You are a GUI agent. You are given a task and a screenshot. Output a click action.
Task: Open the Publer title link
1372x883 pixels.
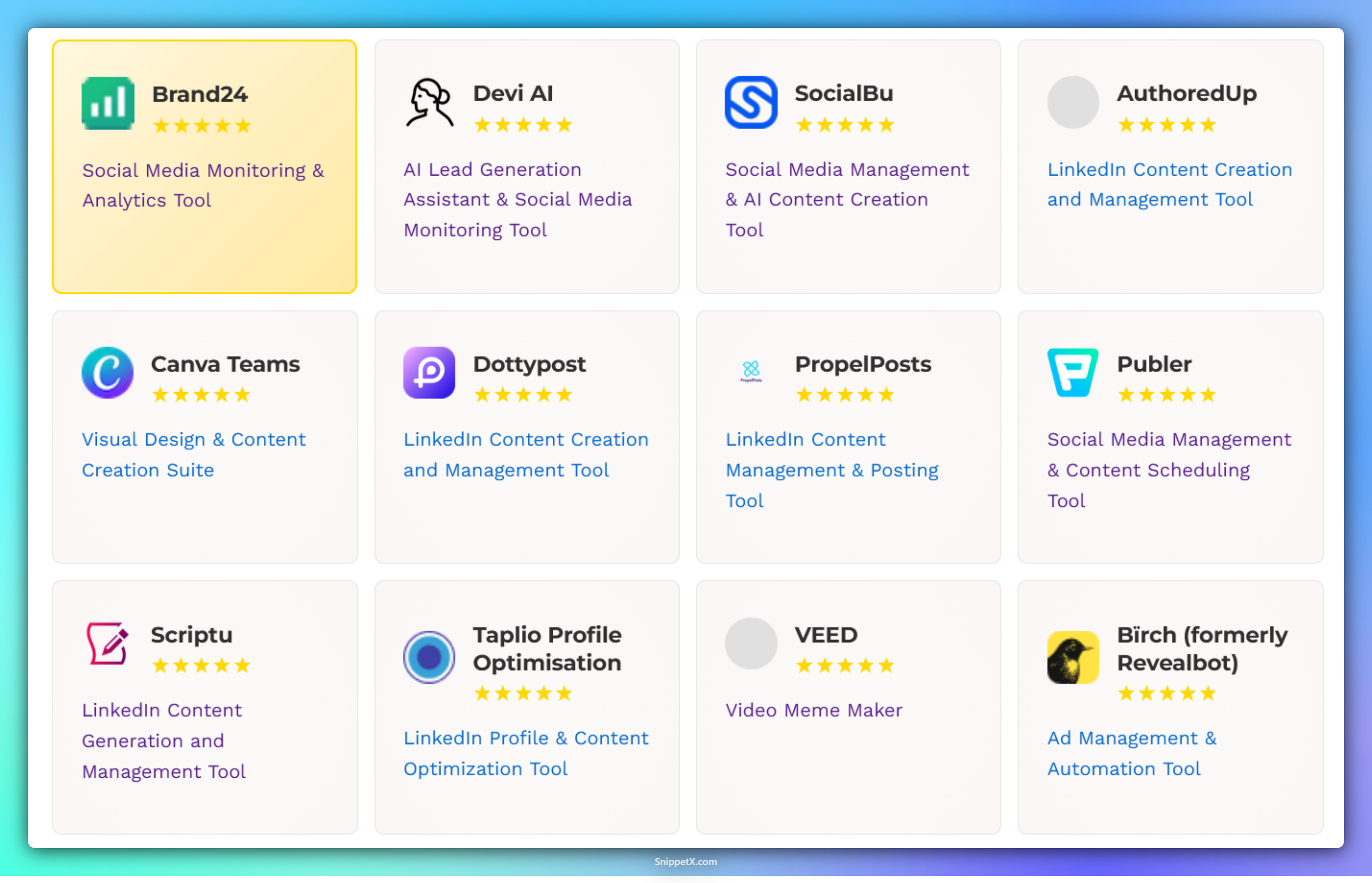coord(1154,364)
